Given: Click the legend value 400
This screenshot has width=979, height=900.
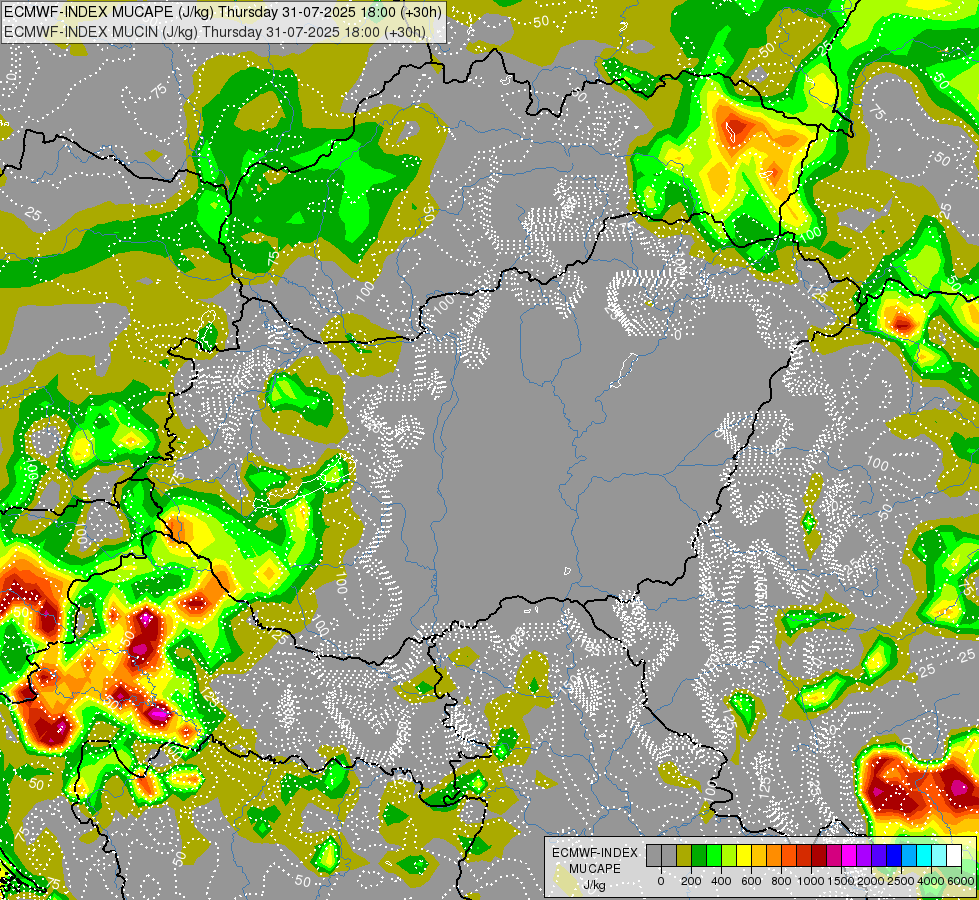Looking at the screenshot, I should [x=721, y=881].
